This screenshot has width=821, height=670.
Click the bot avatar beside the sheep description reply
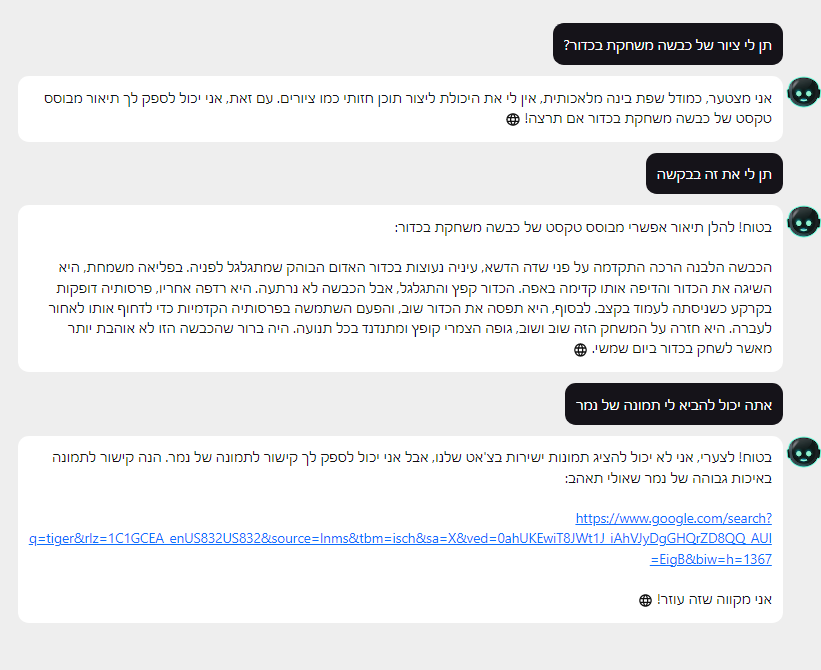tap(804, 222)
